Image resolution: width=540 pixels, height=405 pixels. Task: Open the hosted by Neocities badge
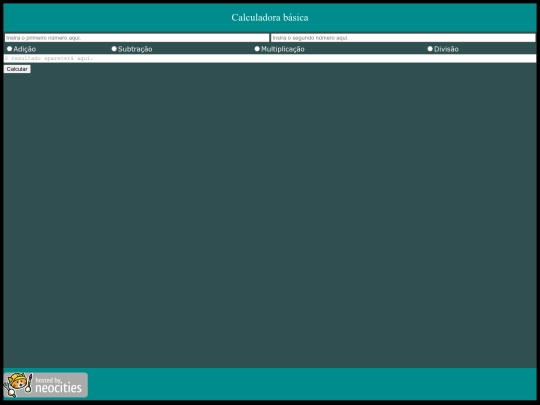click(45, 385)
